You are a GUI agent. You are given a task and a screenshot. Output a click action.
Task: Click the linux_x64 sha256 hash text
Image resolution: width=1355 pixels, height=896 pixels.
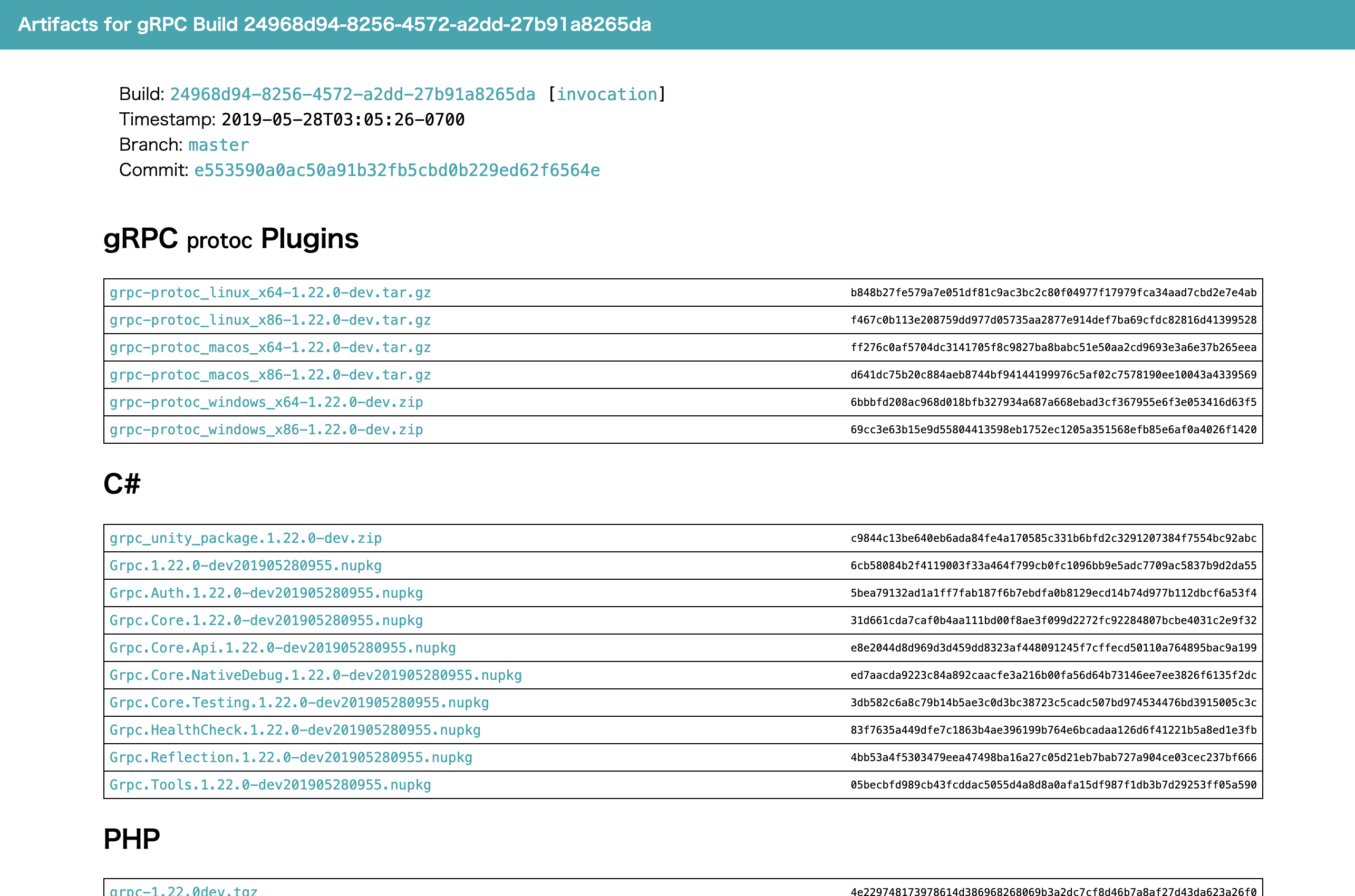coord(1053,293)
